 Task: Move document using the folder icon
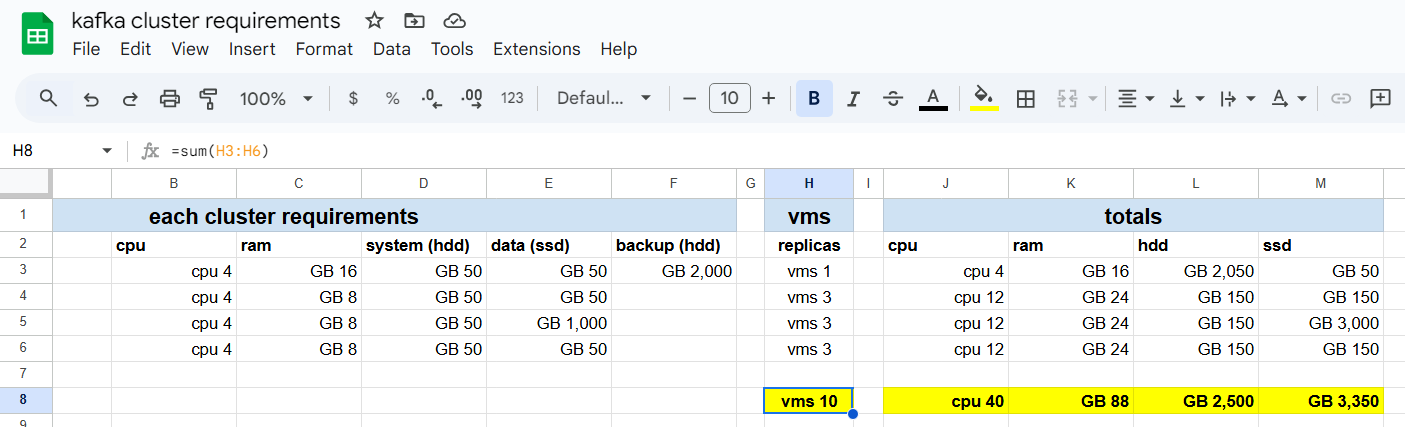[x=414, y=20]
